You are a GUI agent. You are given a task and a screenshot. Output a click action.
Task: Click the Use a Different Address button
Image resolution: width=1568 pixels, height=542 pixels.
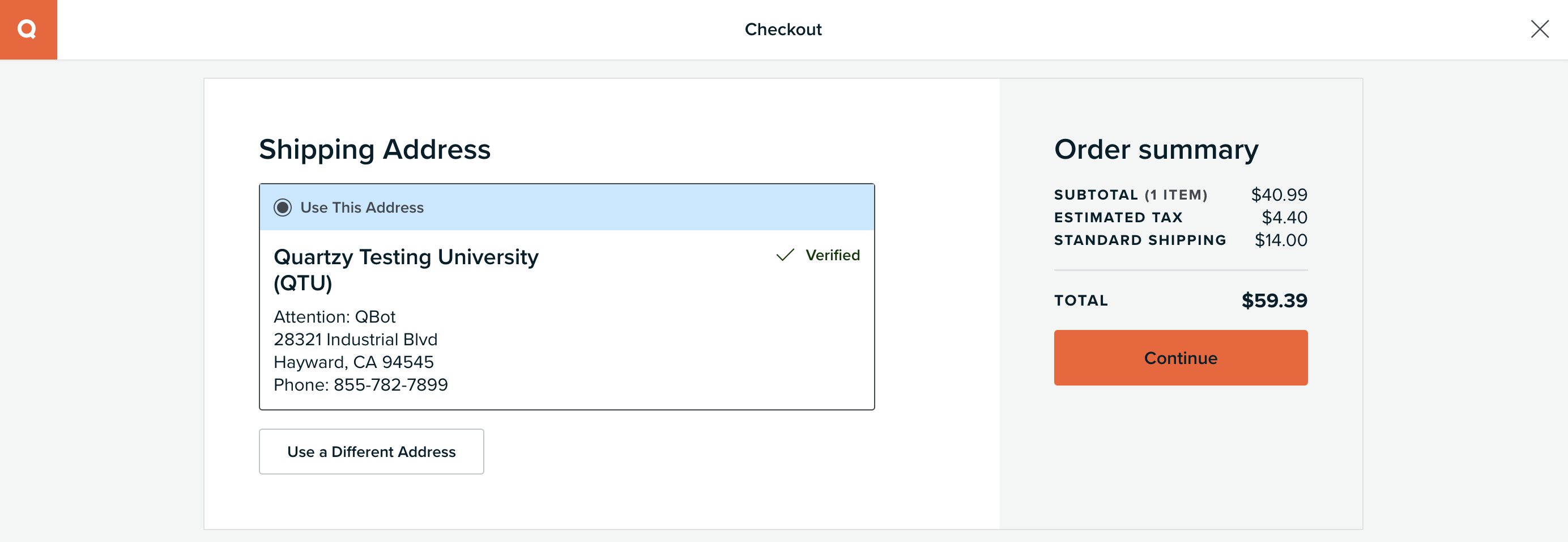[371, 451]
